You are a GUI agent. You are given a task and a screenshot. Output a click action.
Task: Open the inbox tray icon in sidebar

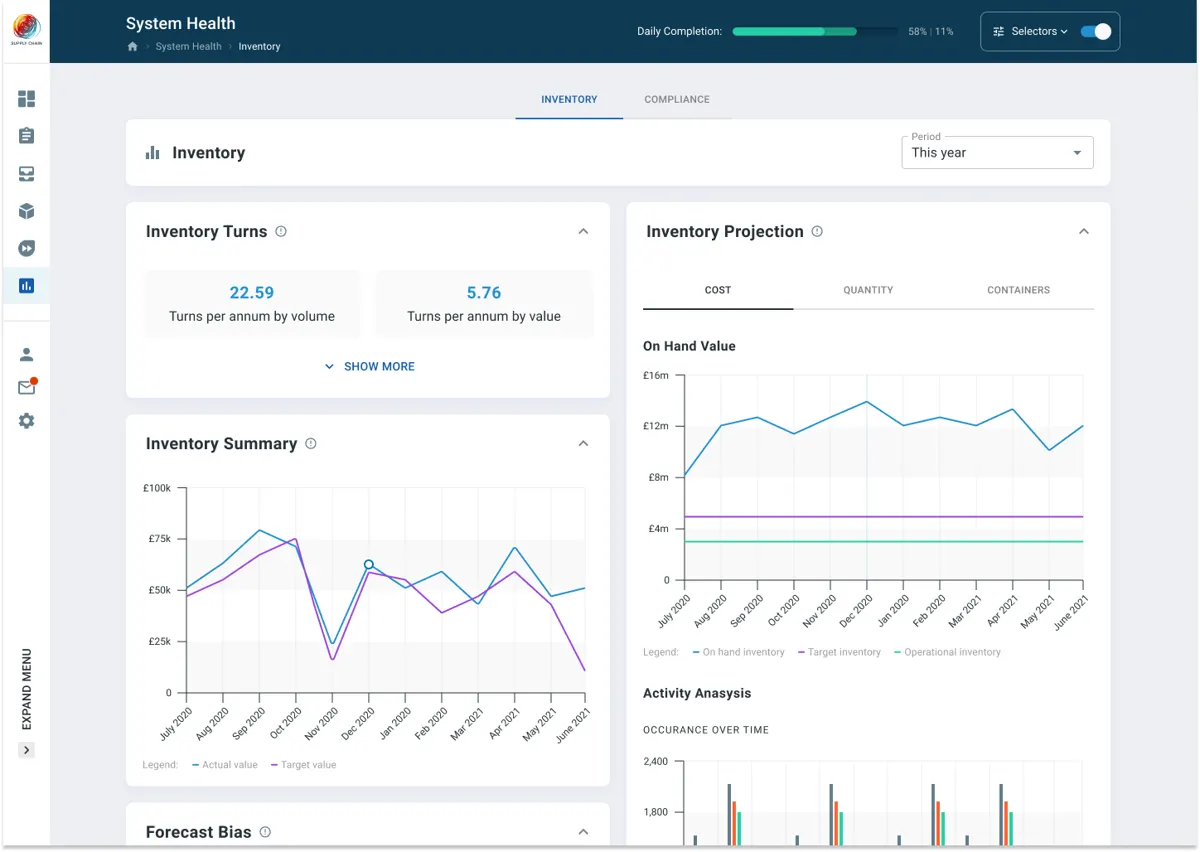27,174
